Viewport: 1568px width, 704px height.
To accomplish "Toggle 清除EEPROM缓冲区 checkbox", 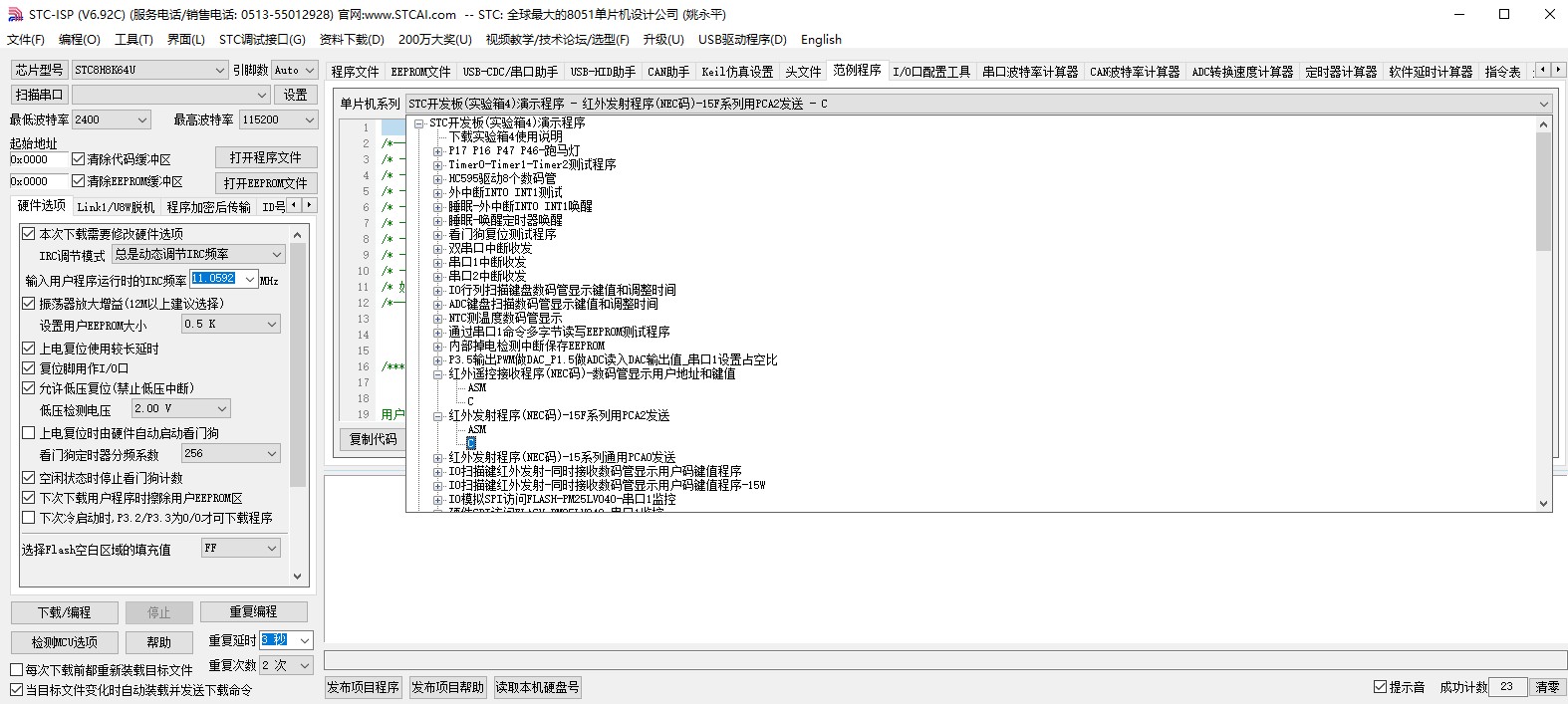I will [78, 181].
